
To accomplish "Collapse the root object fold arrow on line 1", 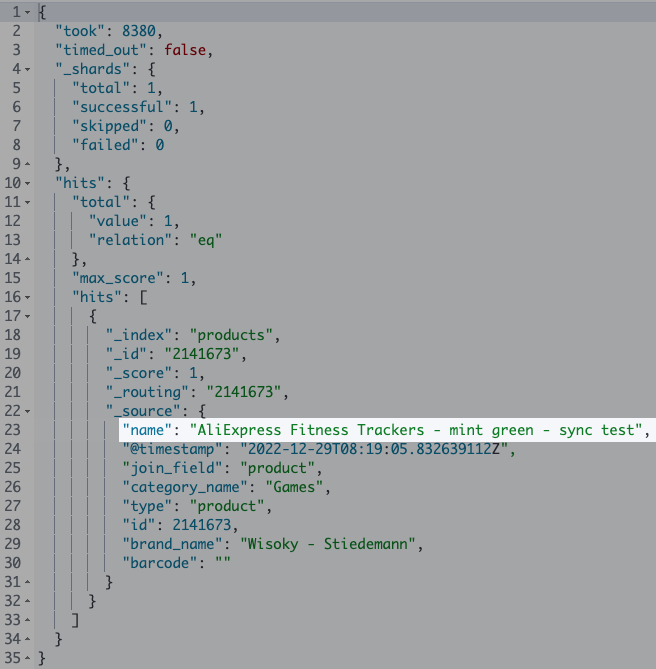I will pyautogui.click(x=28, y=12).
